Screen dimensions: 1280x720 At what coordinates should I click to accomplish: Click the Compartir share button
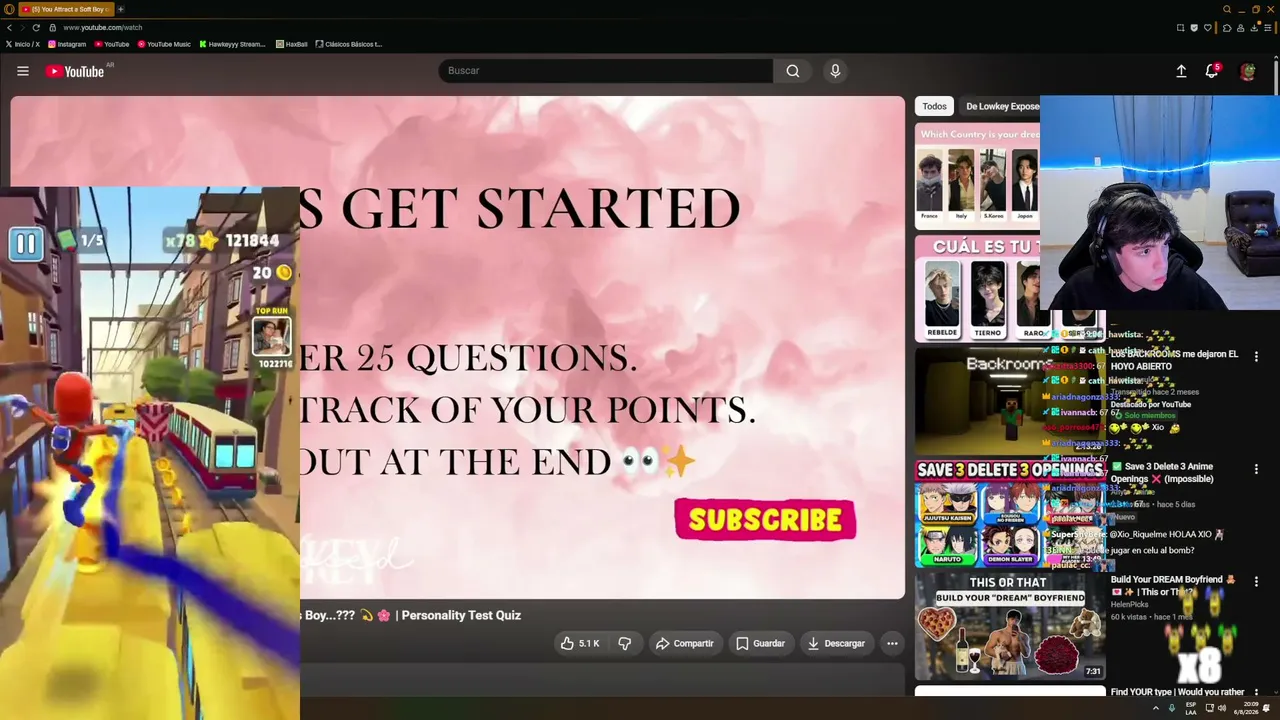685,643
